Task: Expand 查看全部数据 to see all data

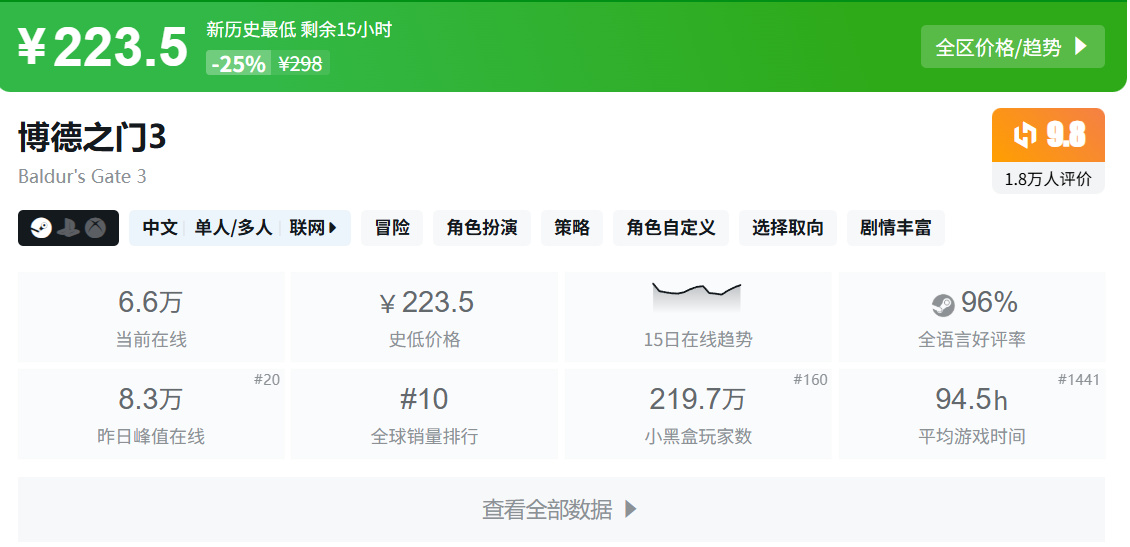Action: [x=561, y=510]
